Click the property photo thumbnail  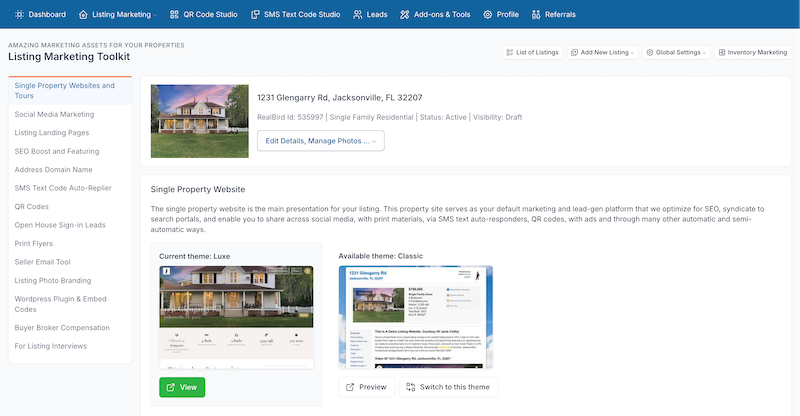[x=199, y=121]
